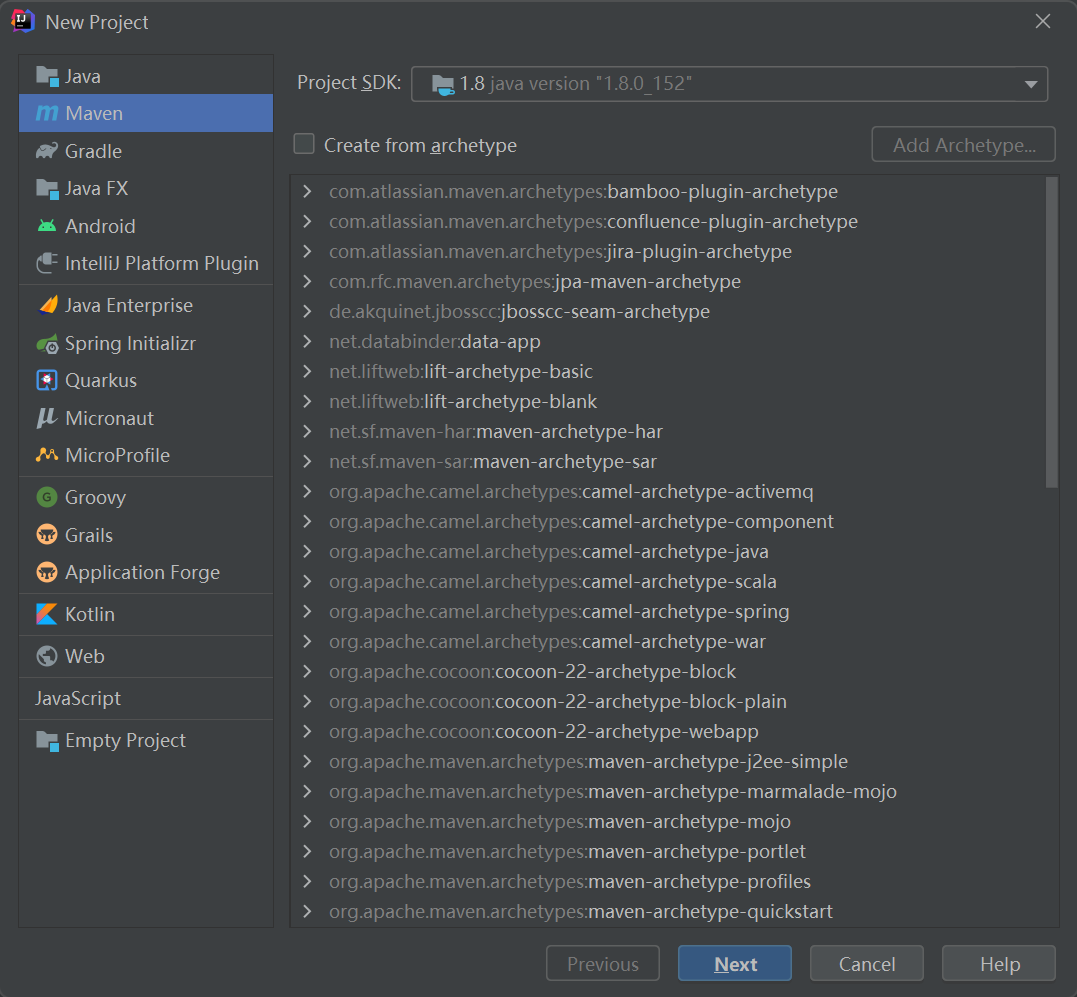
Task: Click the Cancel button
Action: coord(866,963)
